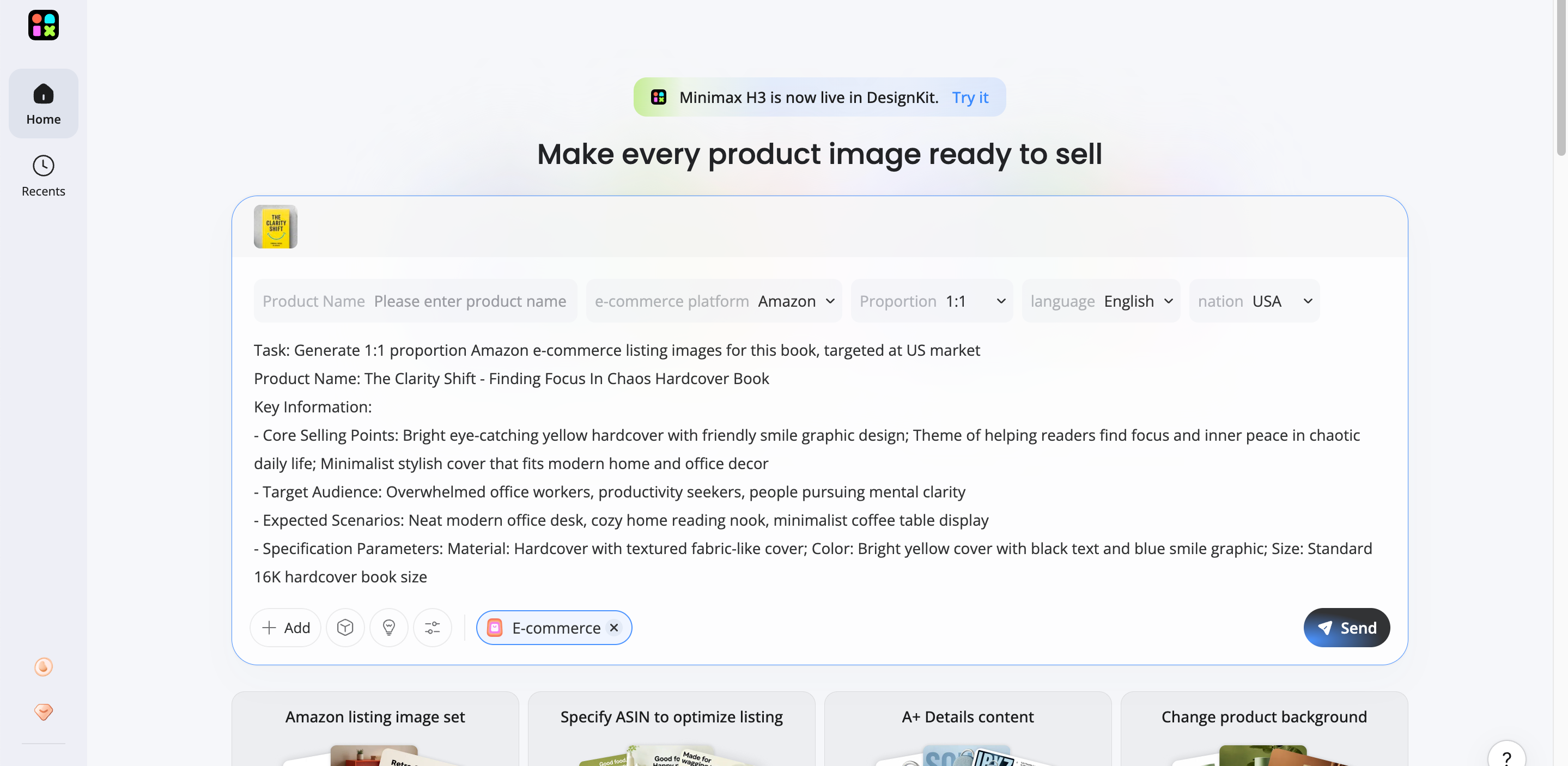Click the prompt text starting 'Task: Generate 1:1'
The height and width of the screenshot is (766, 1568).
click(x=617, y=350)
